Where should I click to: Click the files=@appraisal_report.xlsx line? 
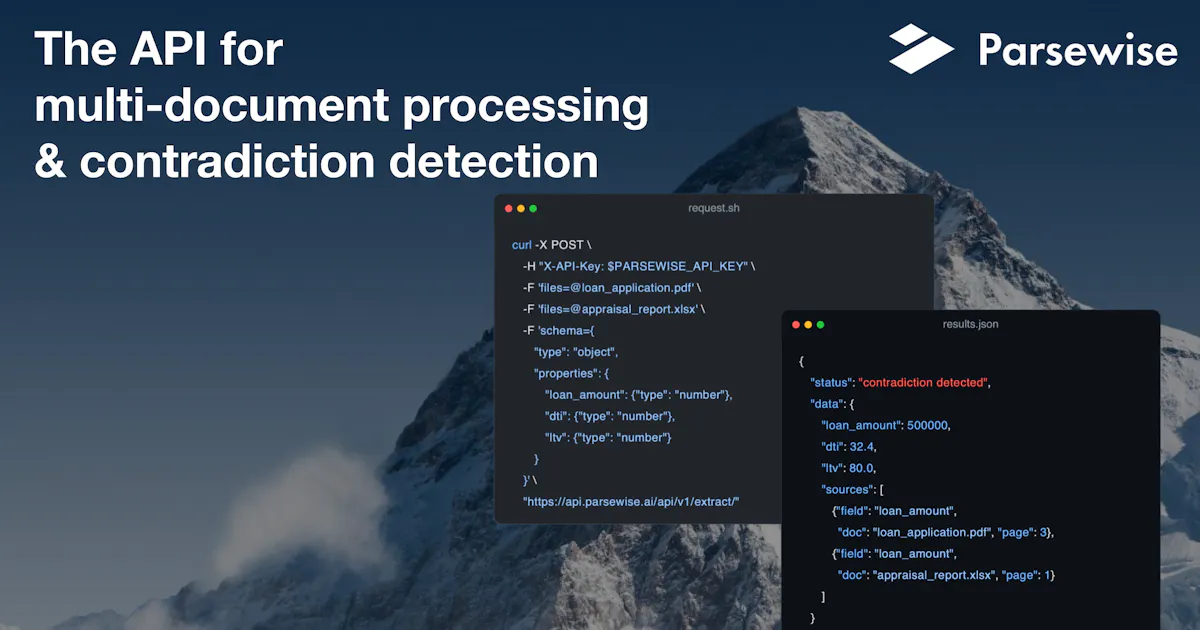click(614, 309)
